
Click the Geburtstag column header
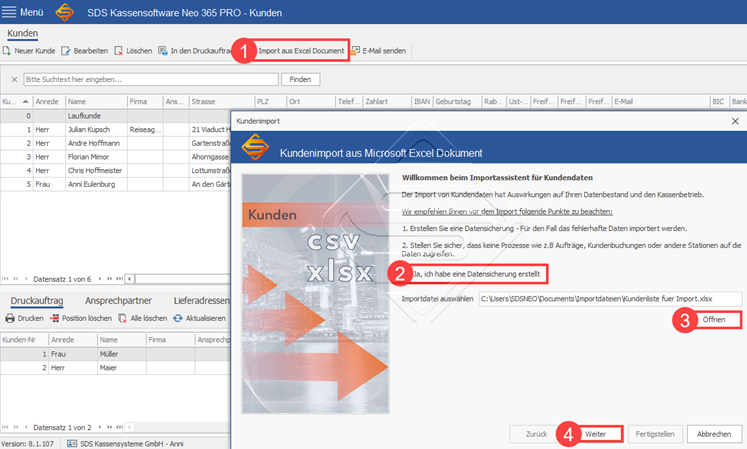tap(457, 102)
